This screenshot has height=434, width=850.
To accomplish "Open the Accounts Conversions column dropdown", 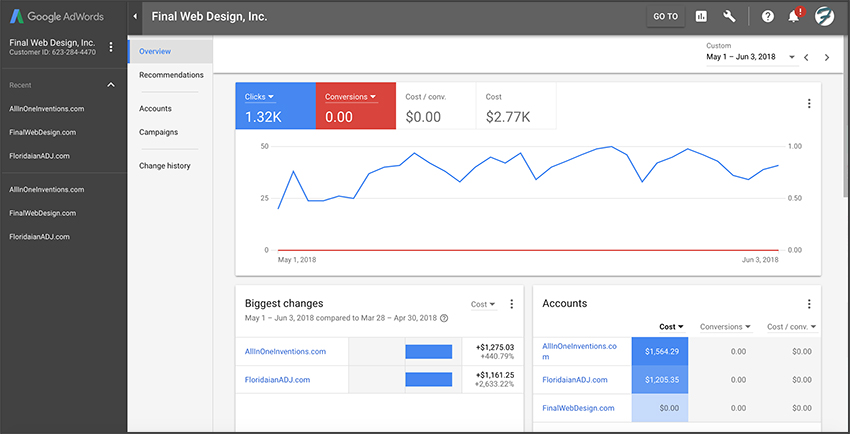I will click(x=725, y=327).
